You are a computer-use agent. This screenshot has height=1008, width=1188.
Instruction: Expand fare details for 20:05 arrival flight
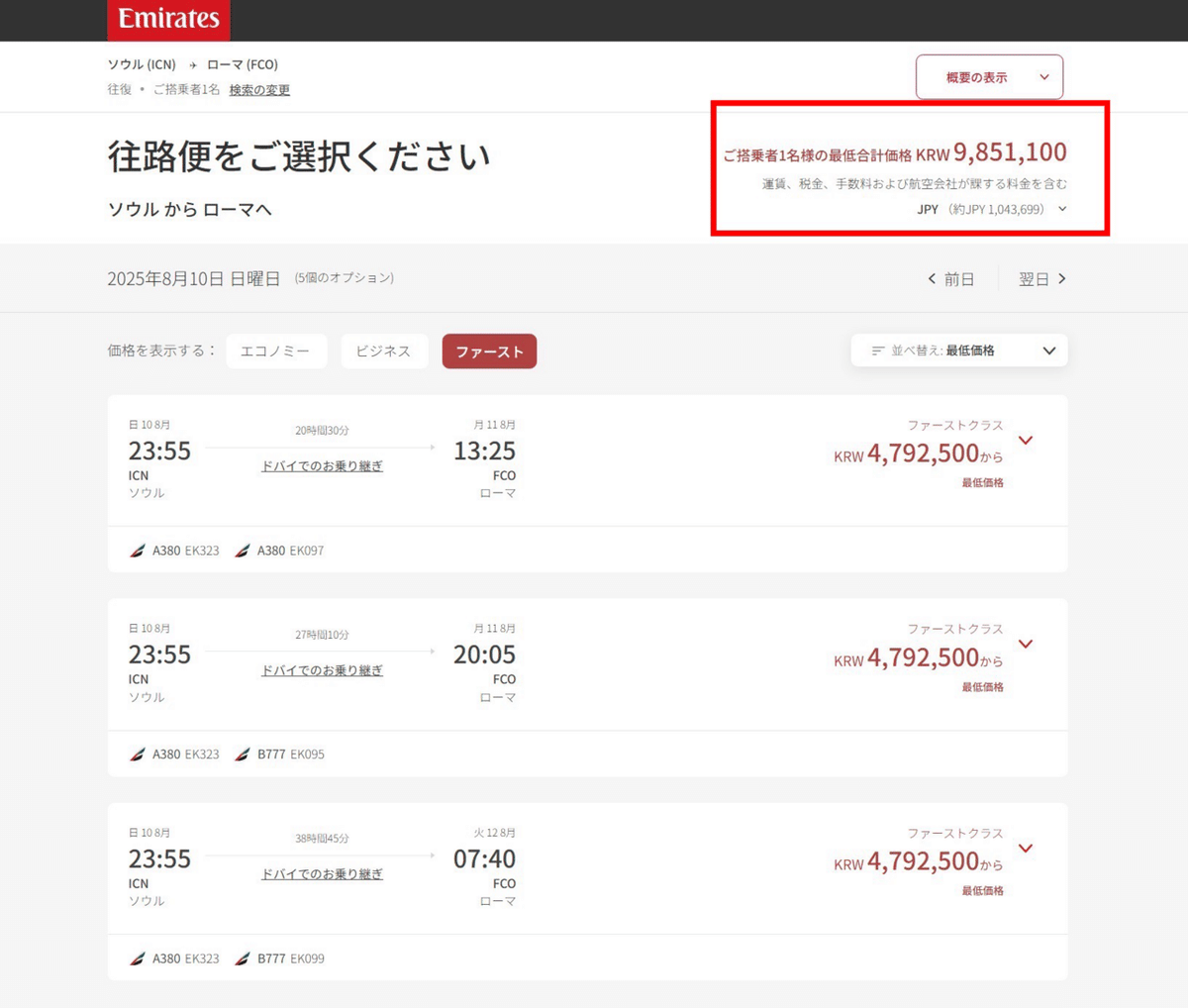click(x=1026, y=645)
